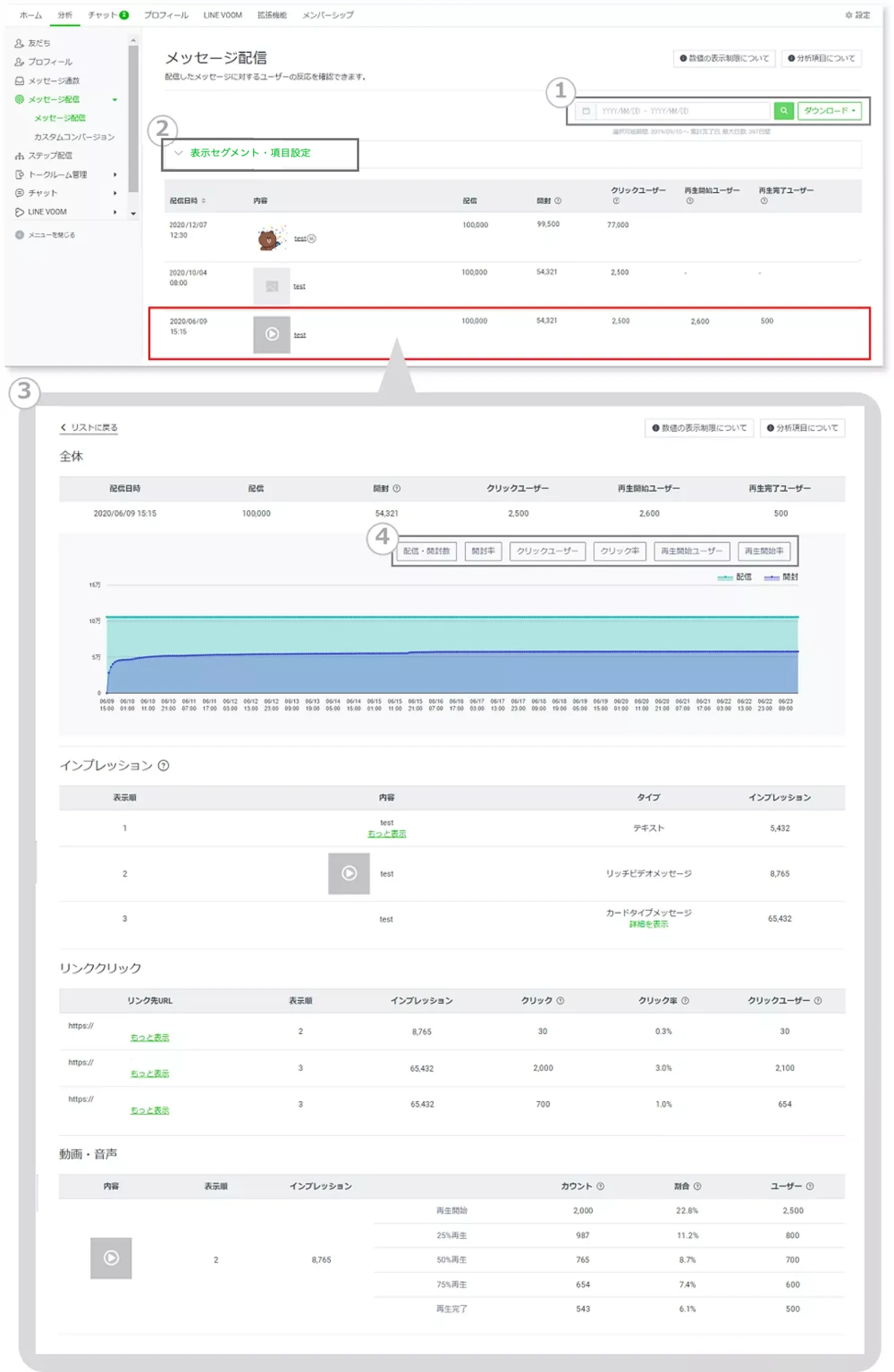Toggle the 開封率 chart filter button
Screen dimensions: 894x1372
pos(483,551)
